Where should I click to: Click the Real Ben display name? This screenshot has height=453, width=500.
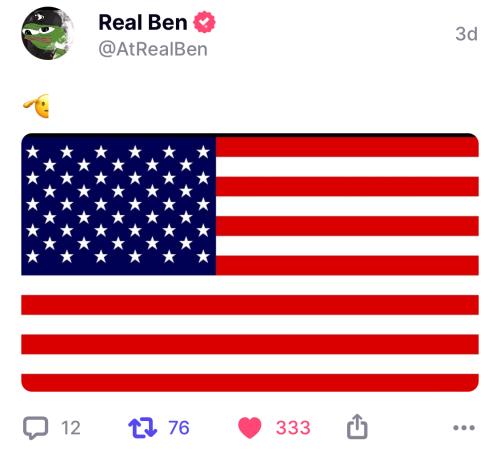(x=143, y=23)
